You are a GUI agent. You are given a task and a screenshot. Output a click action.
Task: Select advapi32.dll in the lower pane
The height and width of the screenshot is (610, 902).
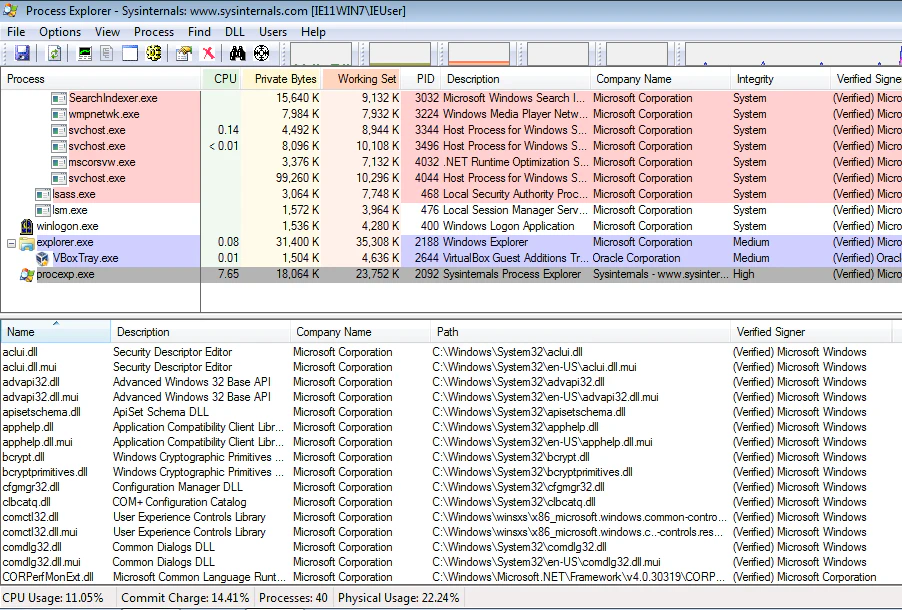(32, 382)
